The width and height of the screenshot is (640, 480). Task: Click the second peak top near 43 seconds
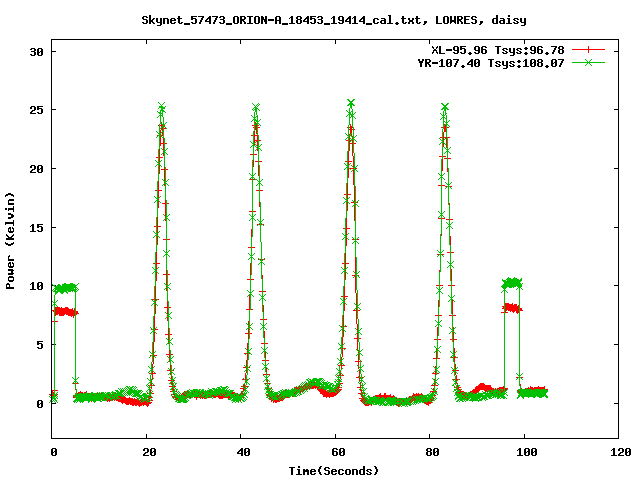coord(256,108)
